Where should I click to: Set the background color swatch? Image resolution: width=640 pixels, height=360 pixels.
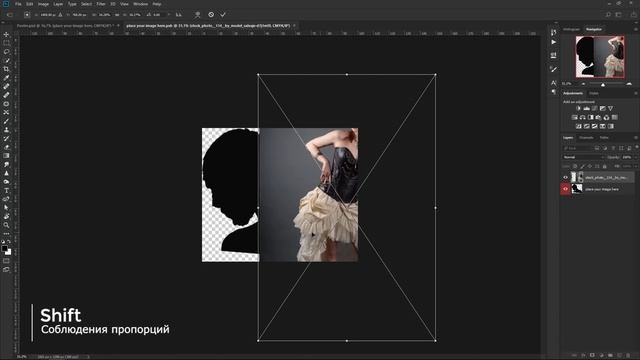tap(9, 252)
